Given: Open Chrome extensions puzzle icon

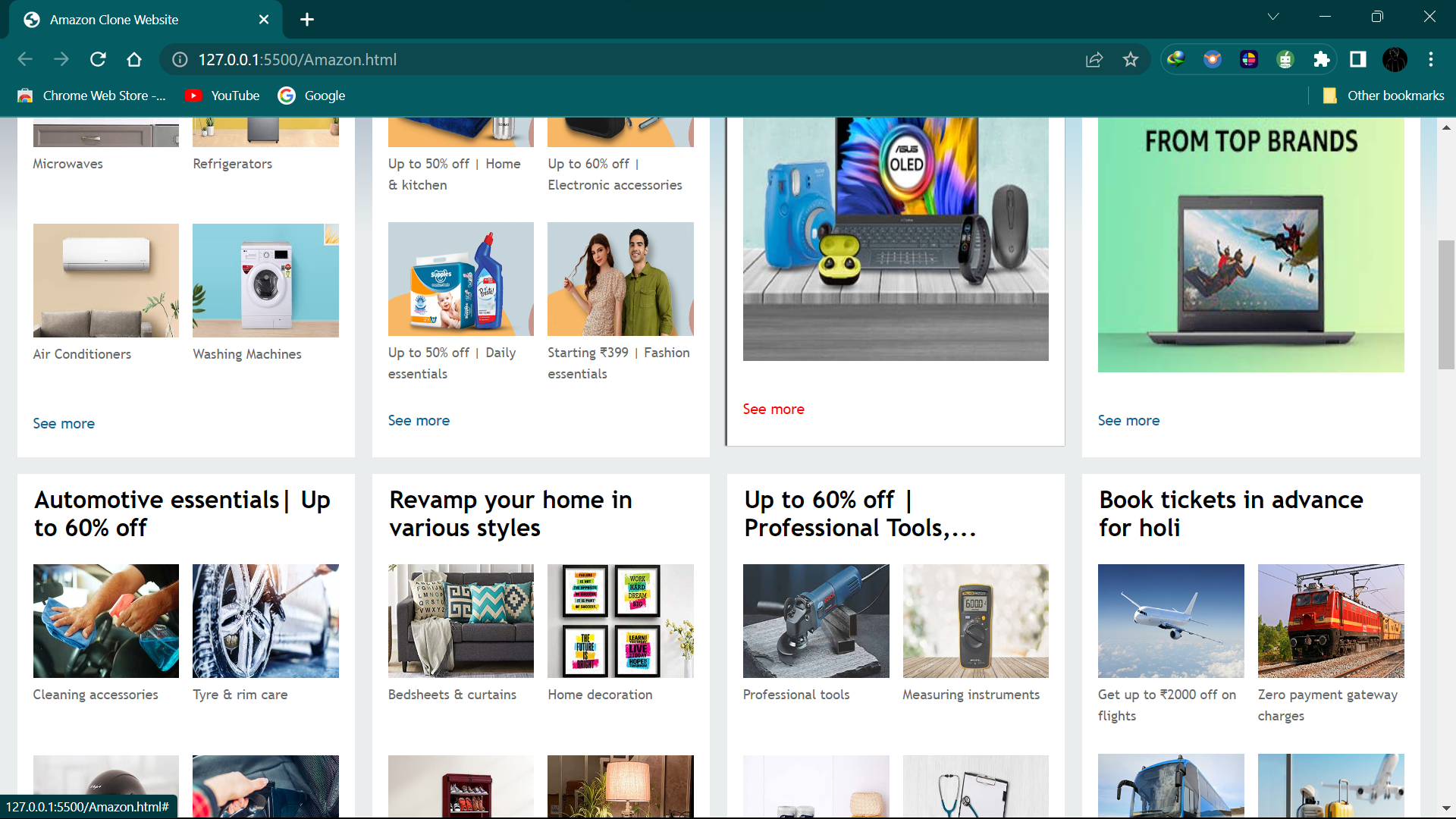Looking at the screenshot, I should click(x=1322, y=59).
